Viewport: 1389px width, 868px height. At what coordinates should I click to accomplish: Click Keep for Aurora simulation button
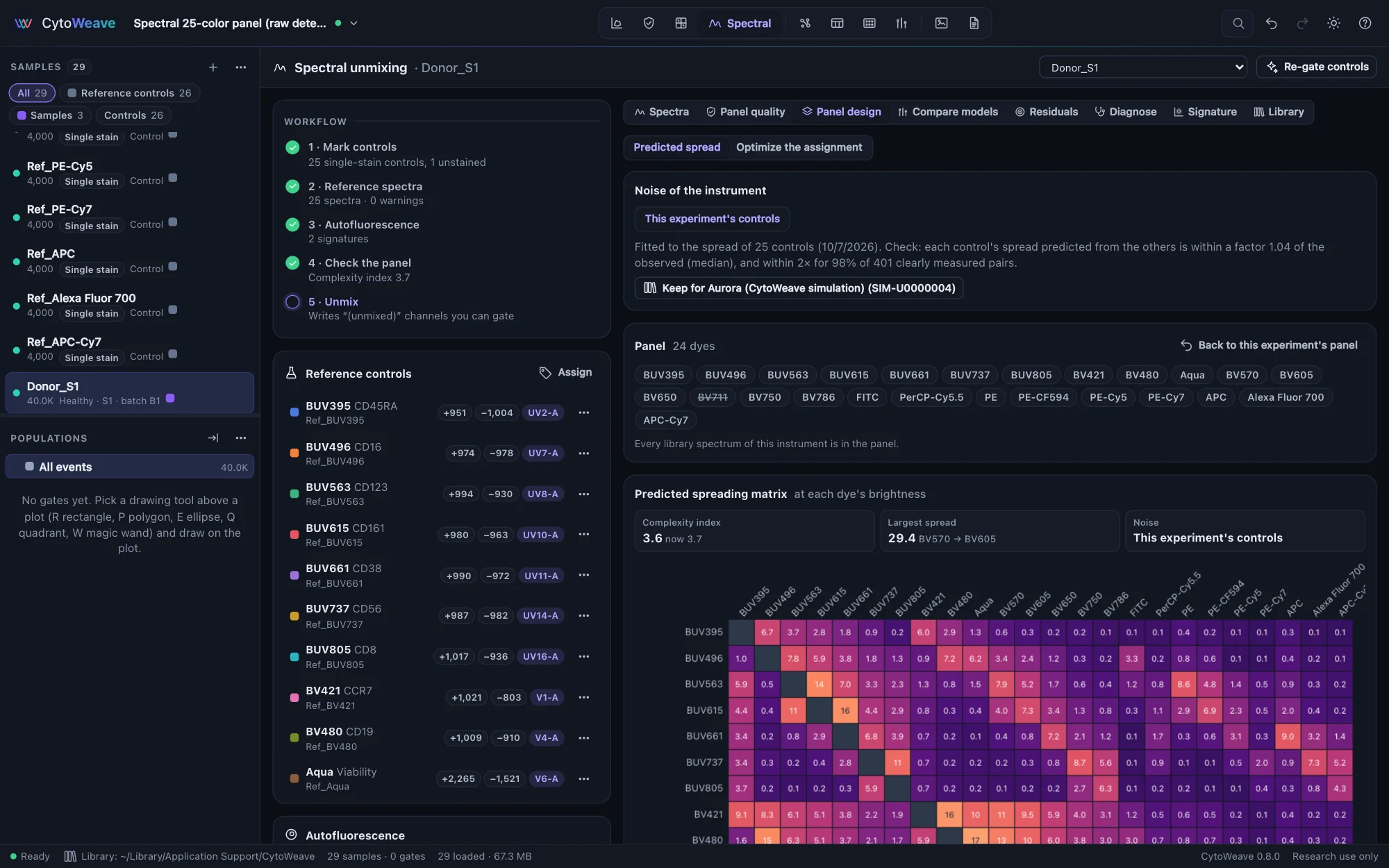click(x=799, y=288)
